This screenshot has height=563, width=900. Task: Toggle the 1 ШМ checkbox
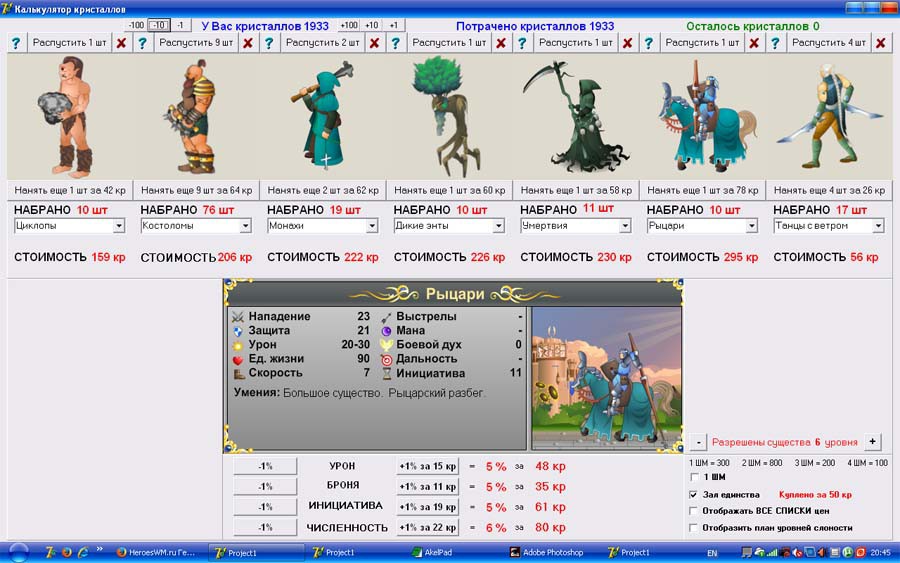coord(694,477)
